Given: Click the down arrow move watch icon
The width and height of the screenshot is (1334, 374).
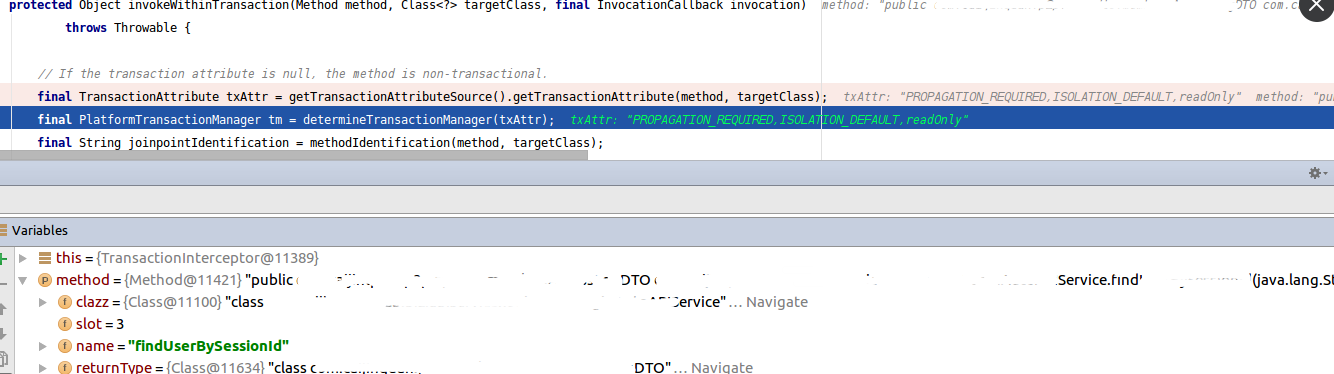Looking at the screenshot, I should pos(3,333).
